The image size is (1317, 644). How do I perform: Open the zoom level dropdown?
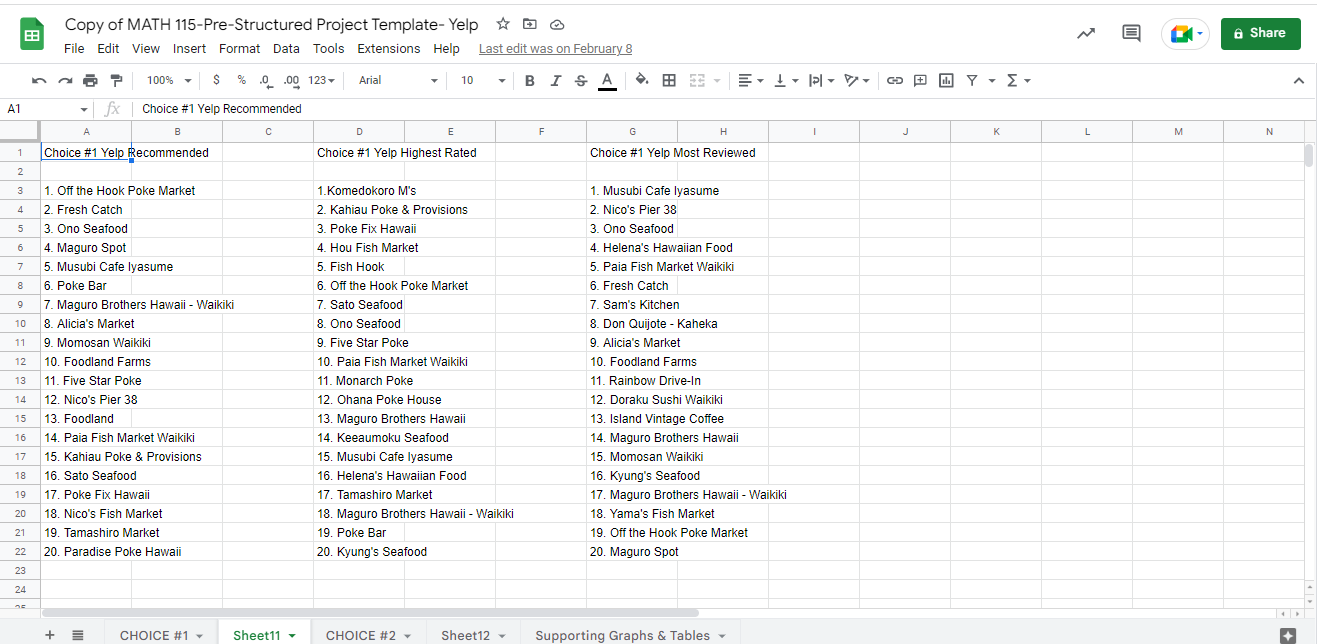point(167,80)
